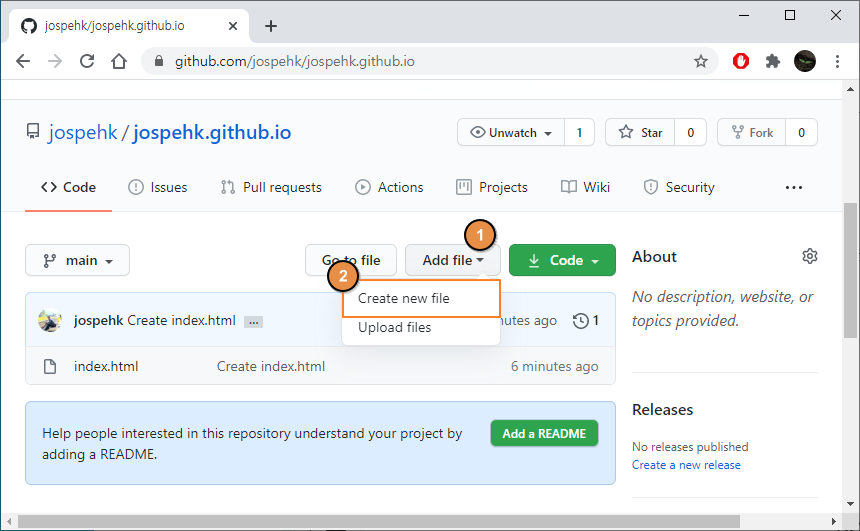The image size is (860, 531).
Task: Open the Security tab
Action: coord(678,188)
